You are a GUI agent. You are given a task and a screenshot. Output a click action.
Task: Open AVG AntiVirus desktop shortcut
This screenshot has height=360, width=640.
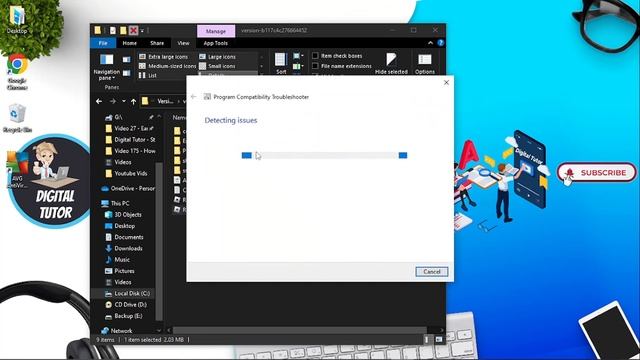tap(17, 170)
